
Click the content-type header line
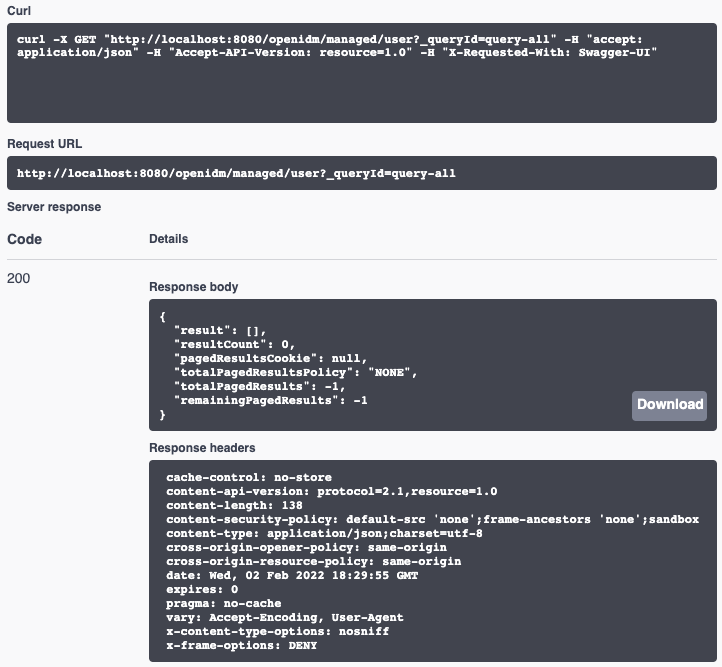click(325, 534)
